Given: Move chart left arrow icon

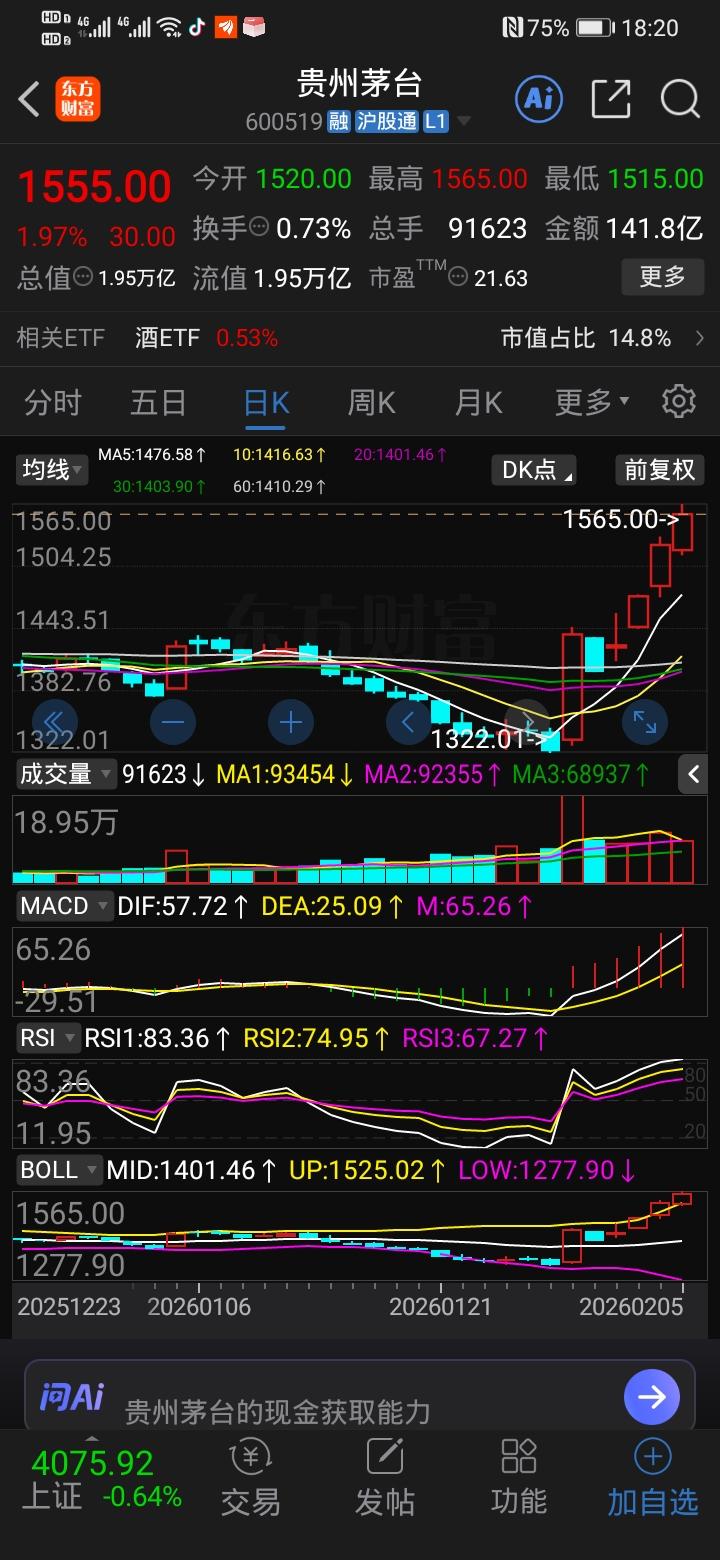Looking at the screenshot, I should [x=409, y=721].
